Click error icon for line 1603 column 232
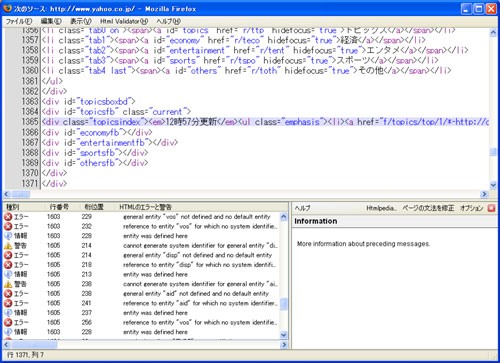Image resolution: width=500 pixels, height=363 pixels. pyautogui.click(x=8, y=226)
